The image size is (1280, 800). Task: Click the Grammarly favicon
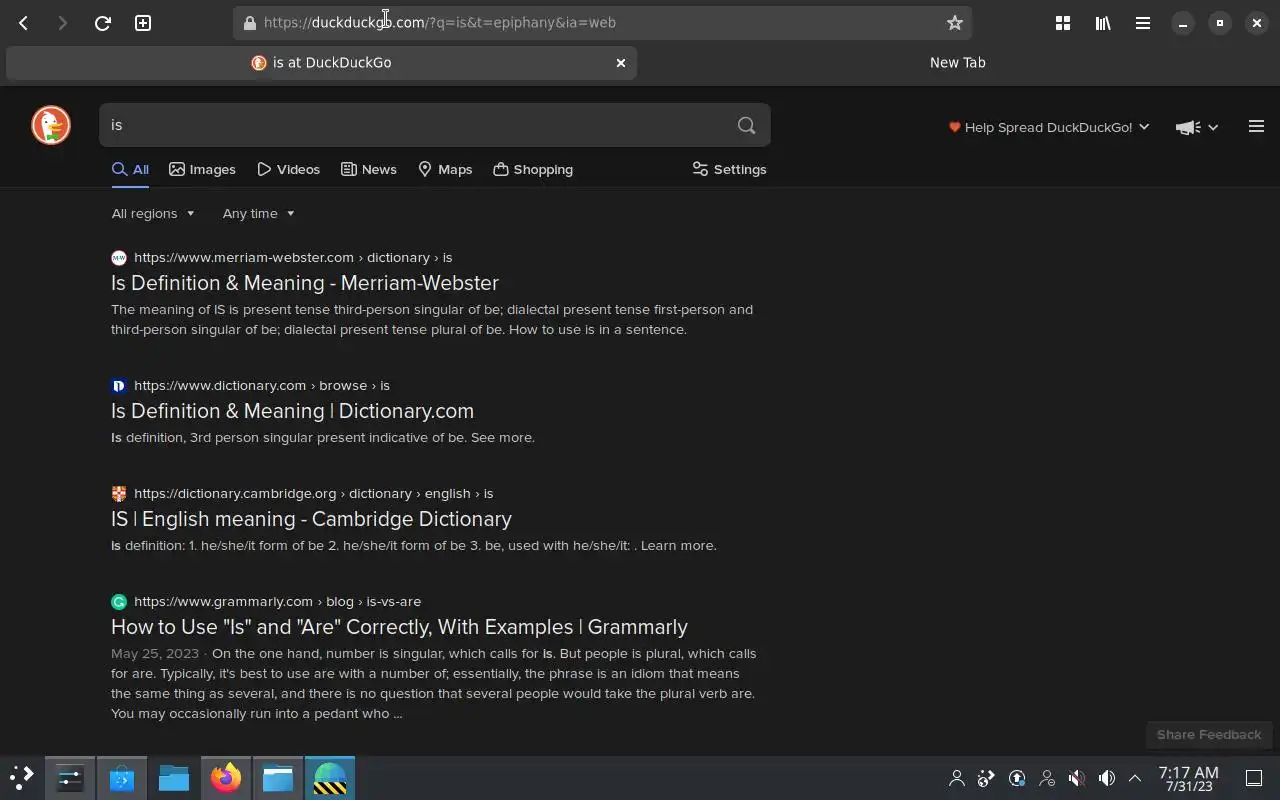click(119, 601)
